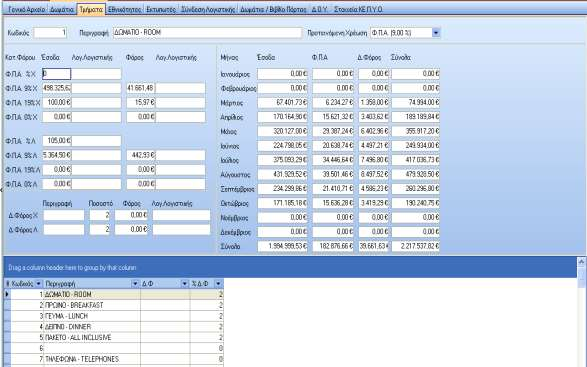Screen dimensions: 587x367
Task: Click the Κωδικός input field at top
Action: click(51, 33)
